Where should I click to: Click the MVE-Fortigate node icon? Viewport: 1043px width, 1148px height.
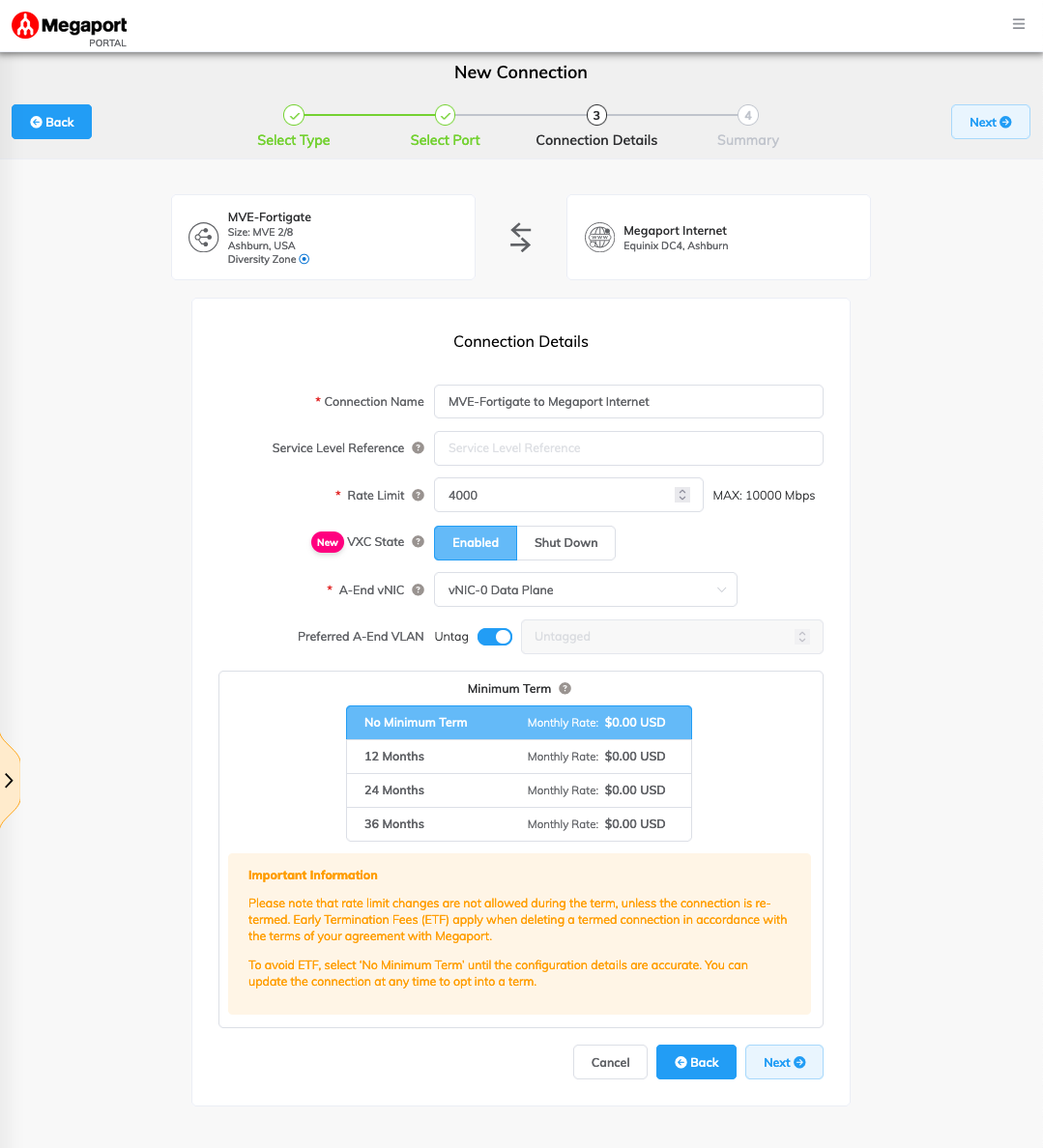click(x=203, y=237)
